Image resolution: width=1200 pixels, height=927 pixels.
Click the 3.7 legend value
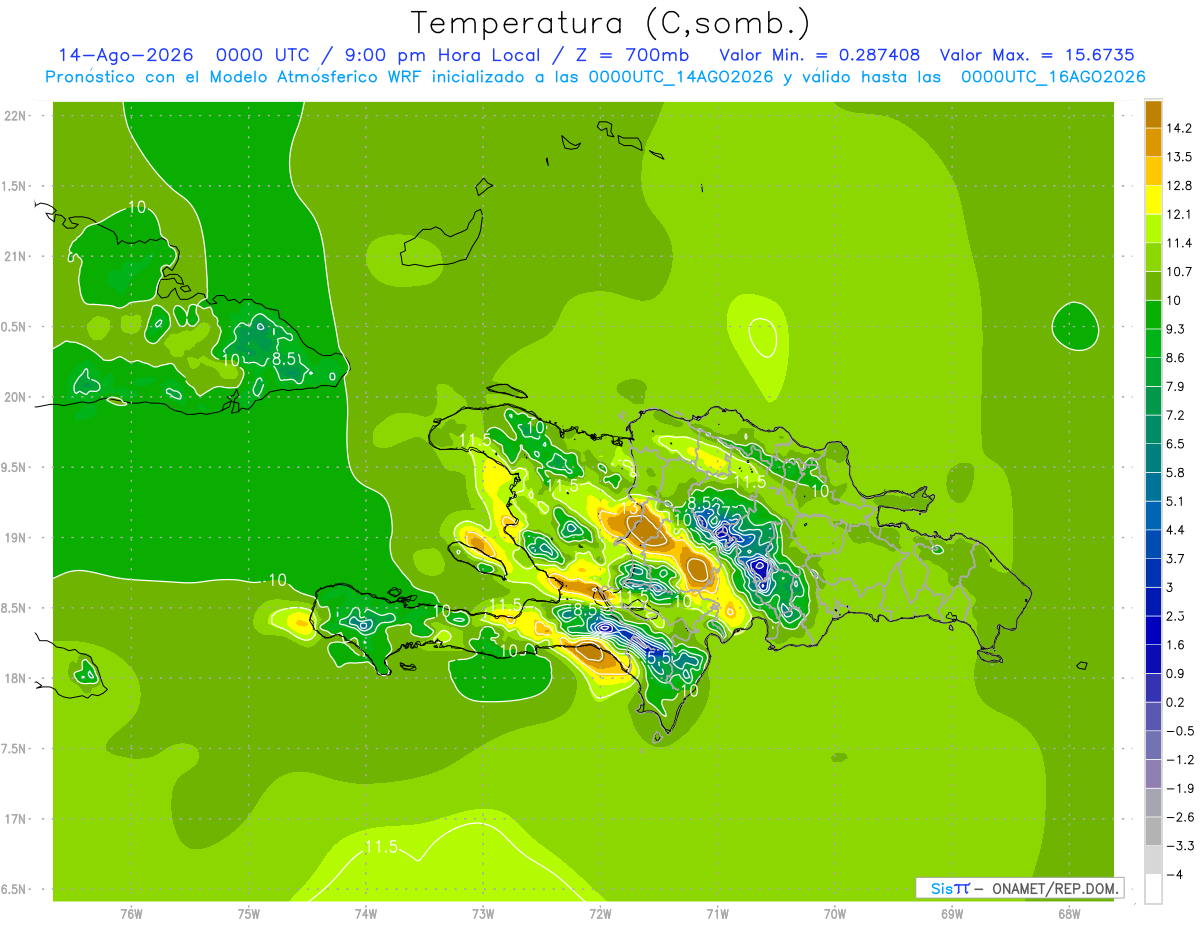(1174, 558)
